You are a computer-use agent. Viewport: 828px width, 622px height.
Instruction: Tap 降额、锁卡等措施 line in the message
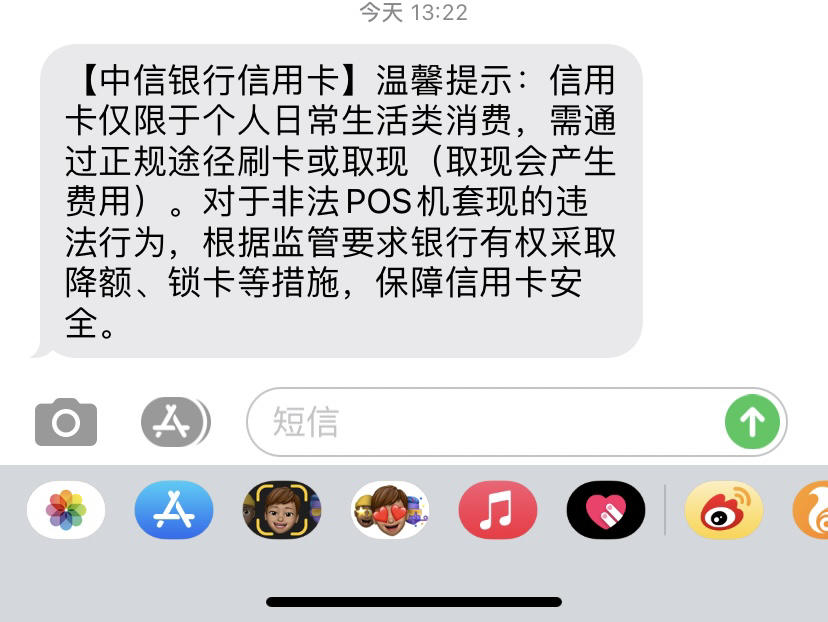tap(202, 282)
